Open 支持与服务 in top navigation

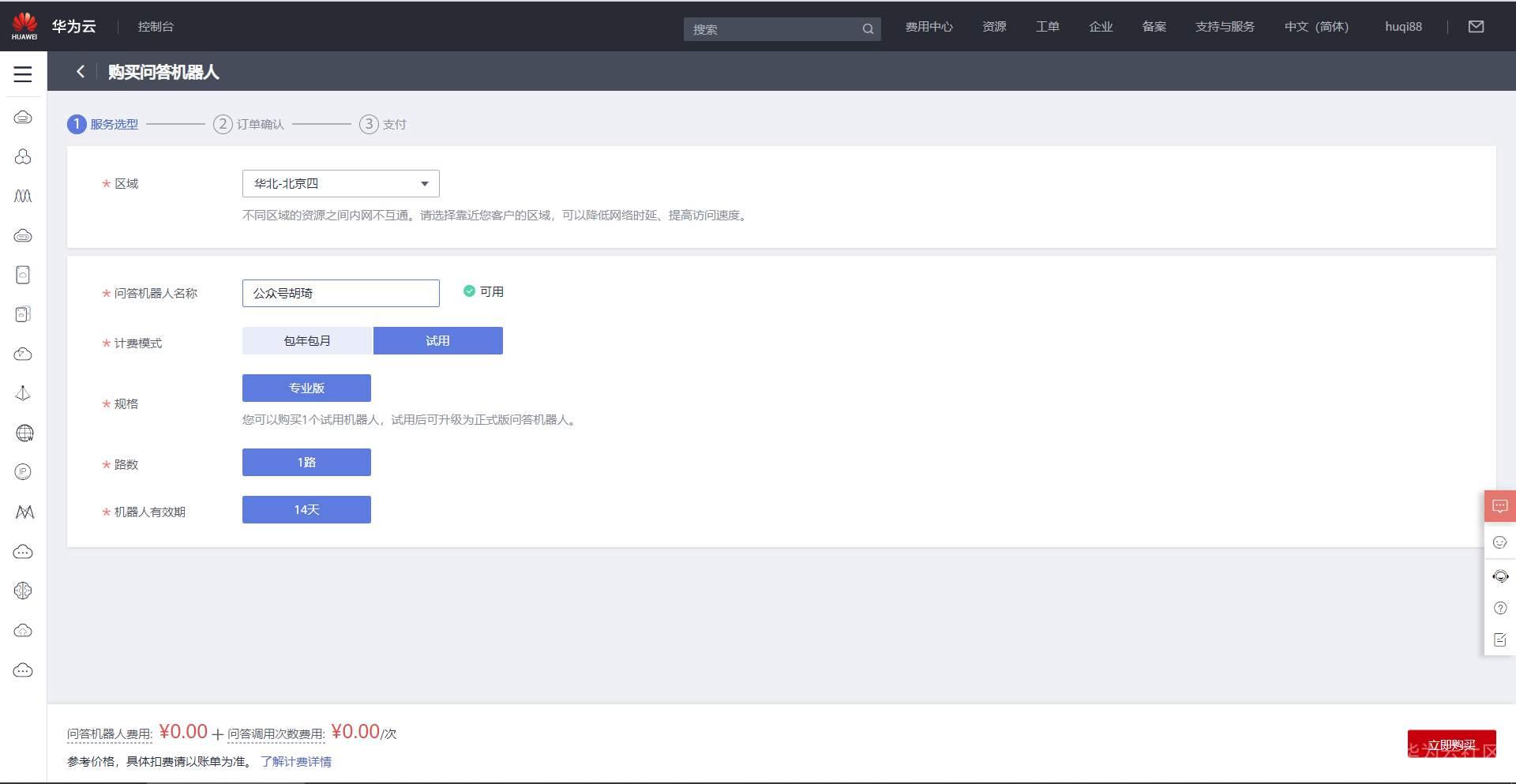click(x=1225, y=27)
